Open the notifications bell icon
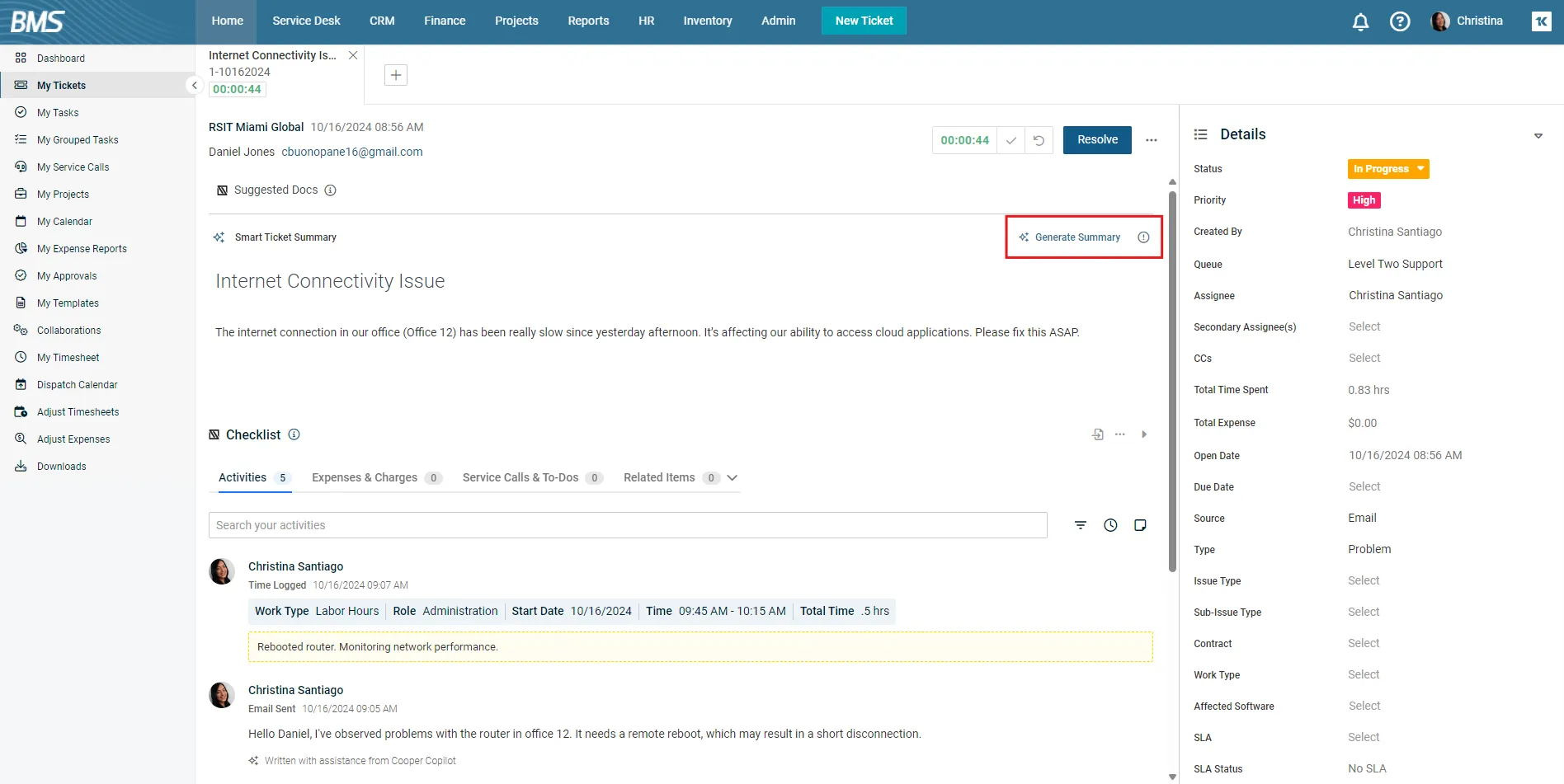Image resolution: width=1564 pixels, height=784 pixels. [1360, 22]
